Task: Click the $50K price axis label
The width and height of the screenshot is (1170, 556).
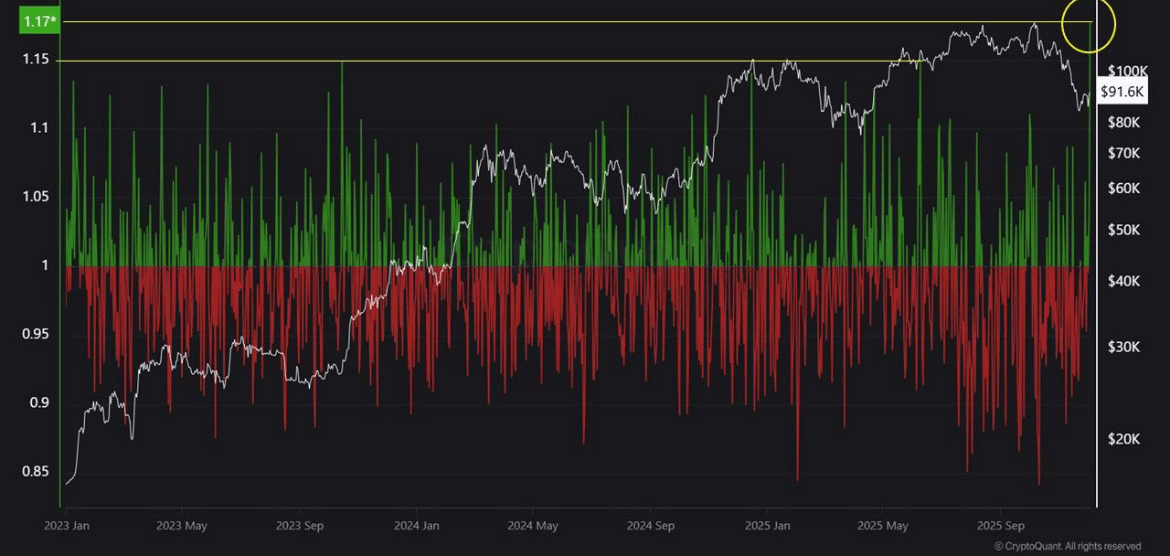Action: (1124, 229)
